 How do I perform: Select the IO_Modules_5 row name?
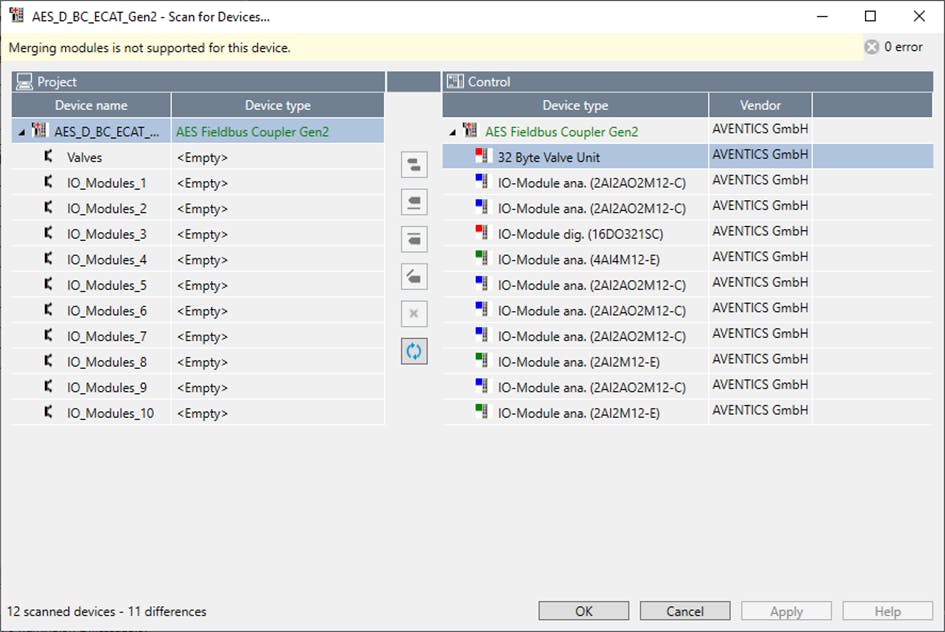click(107, 286)
